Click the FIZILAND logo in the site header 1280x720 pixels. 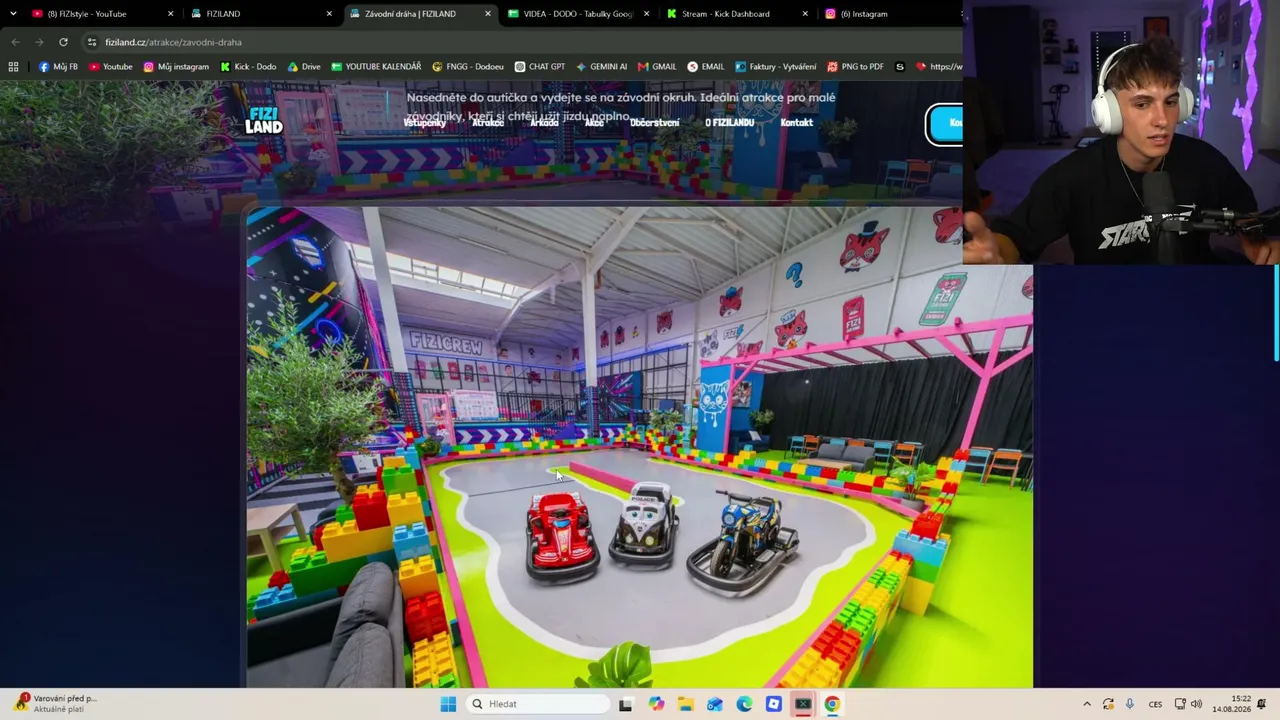click(264, 121)
